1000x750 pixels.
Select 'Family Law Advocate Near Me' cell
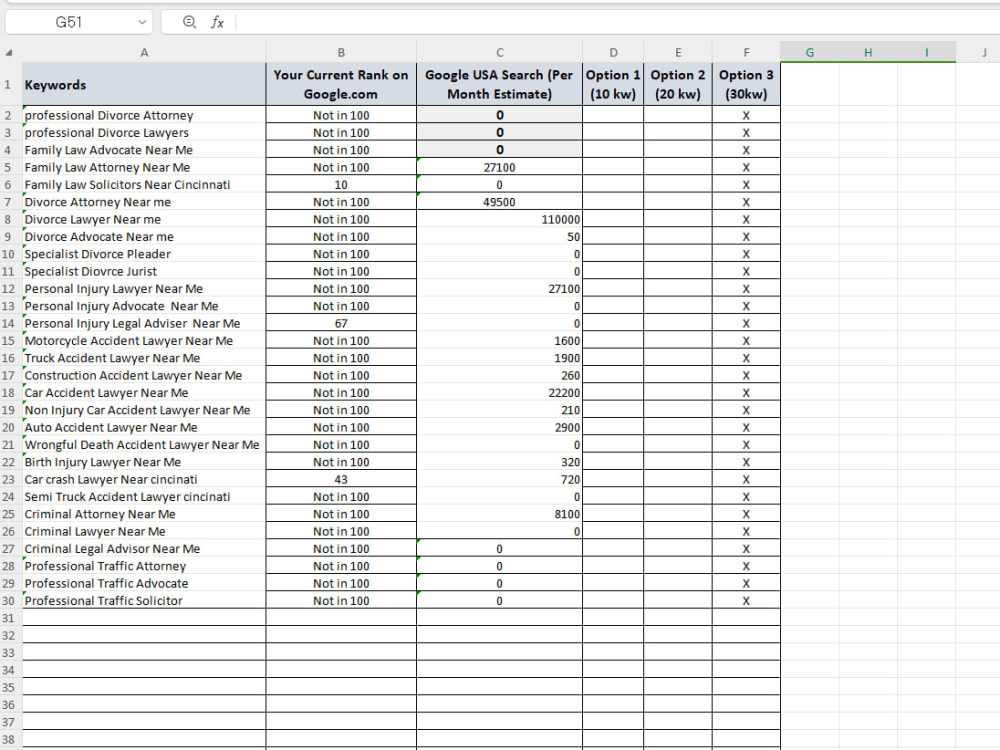(144, 150)
